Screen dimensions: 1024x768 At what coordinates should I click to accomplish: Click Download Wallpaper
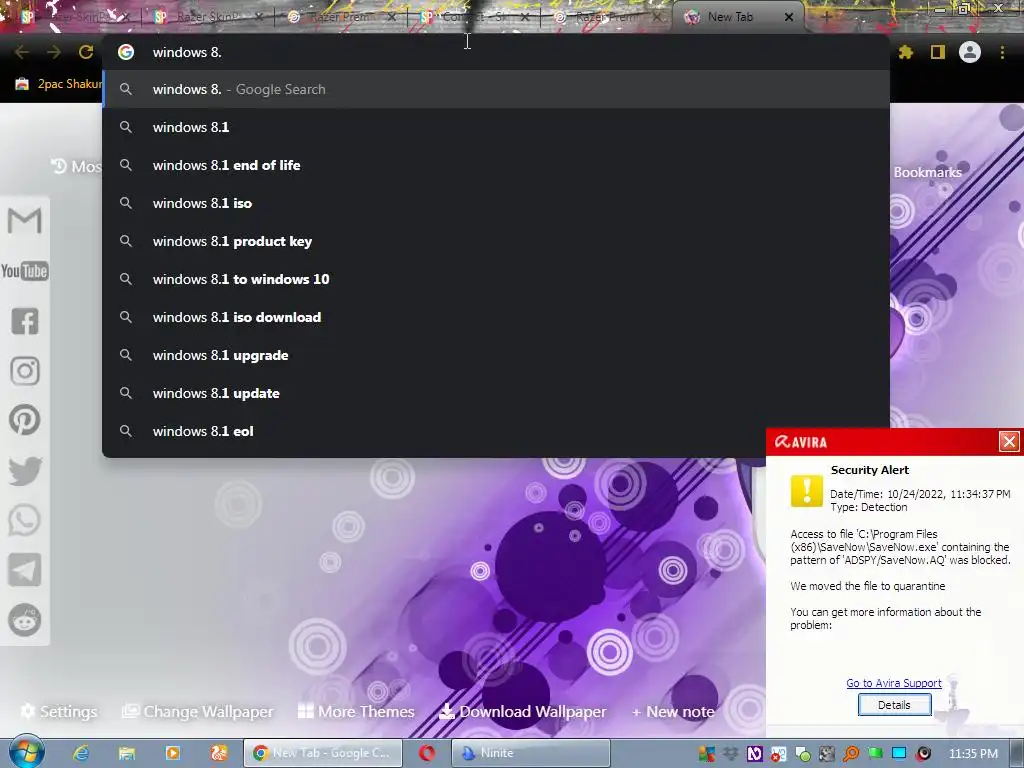(522, 711)
